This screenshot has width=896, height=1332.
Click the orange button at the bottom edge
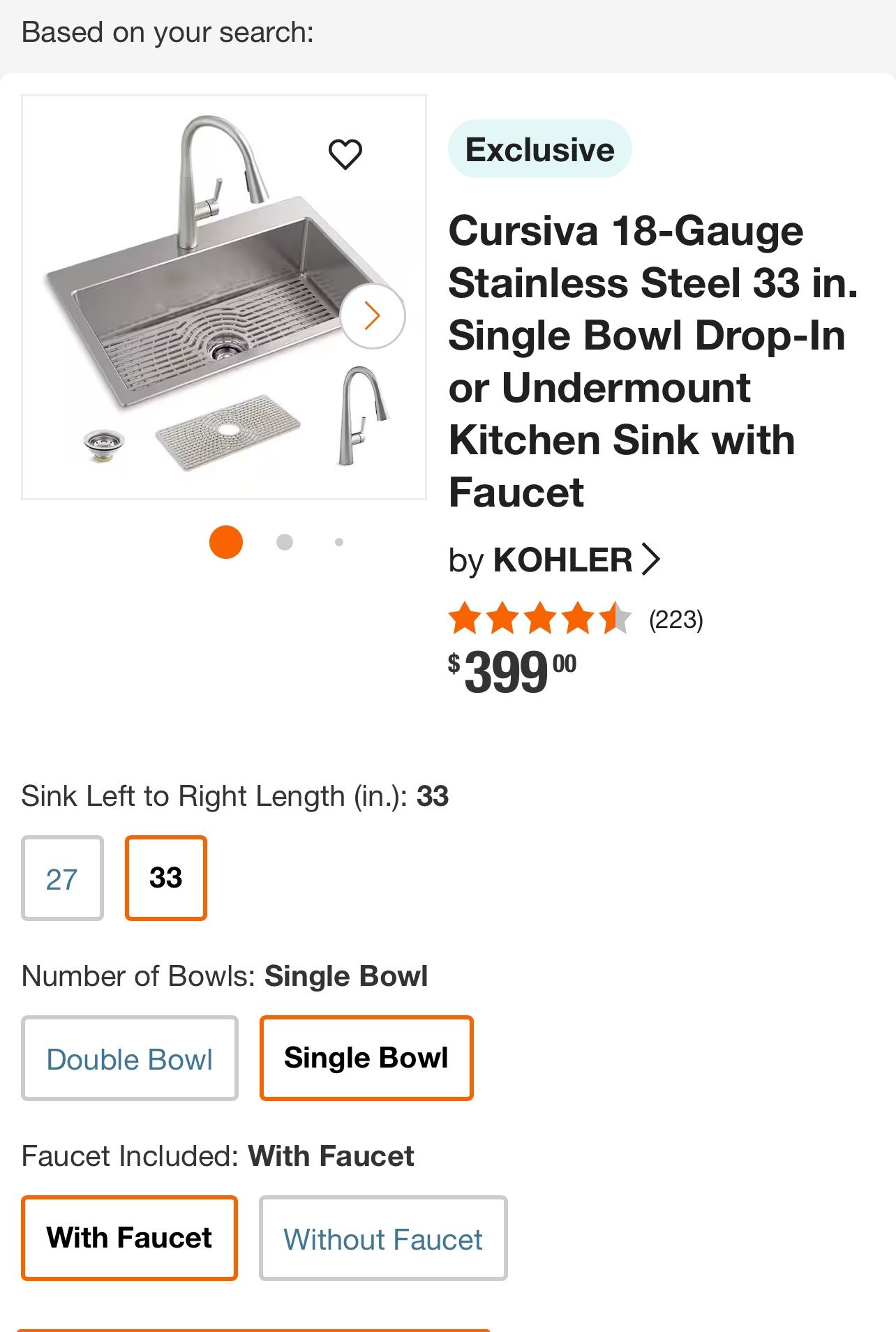click(254, 1329)
